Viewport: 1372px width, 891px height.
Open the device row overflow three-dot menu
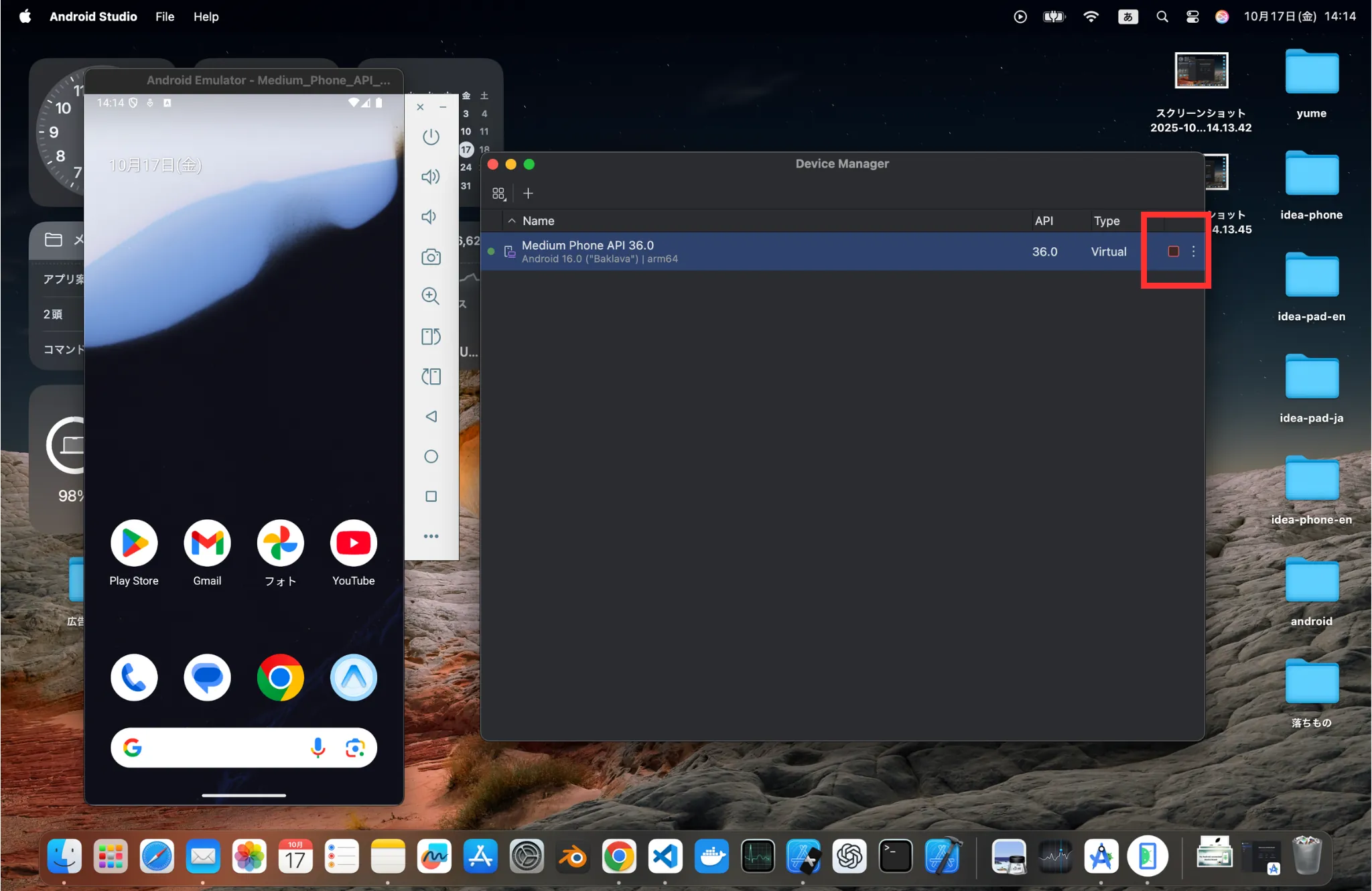click(x=1194, y=251)
